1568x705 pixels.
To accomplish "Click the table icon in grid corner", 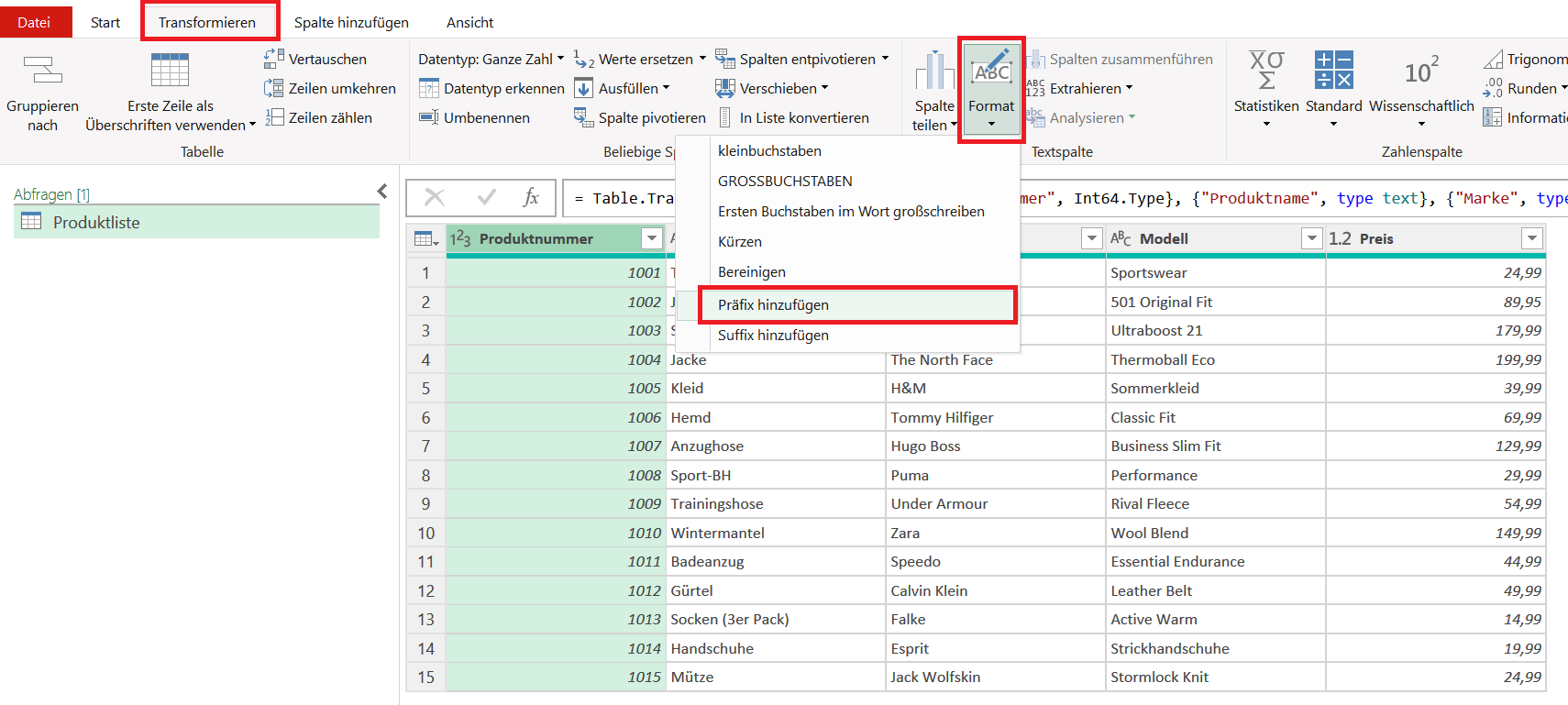I will pos(425,238).
